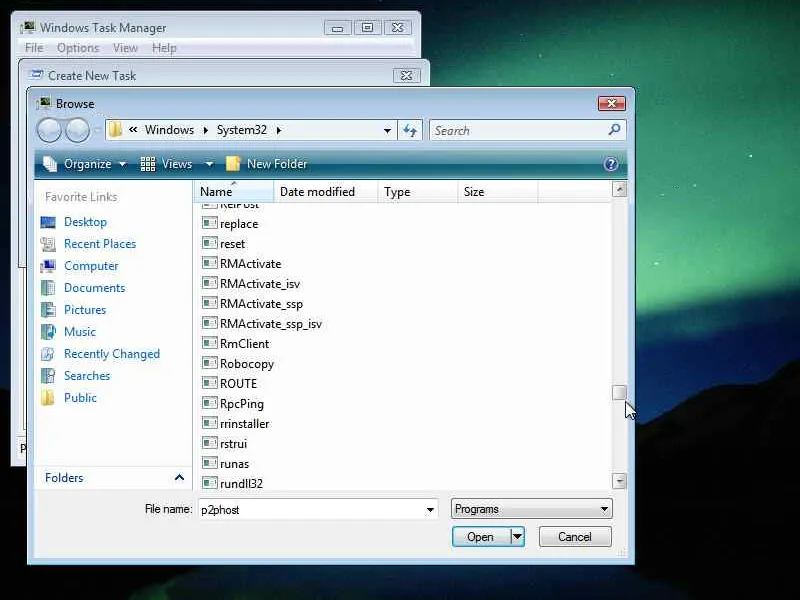Click the Public folder icon
Image resolution: width=800 pixels, height=600 pixels.
tap(48, 397)
